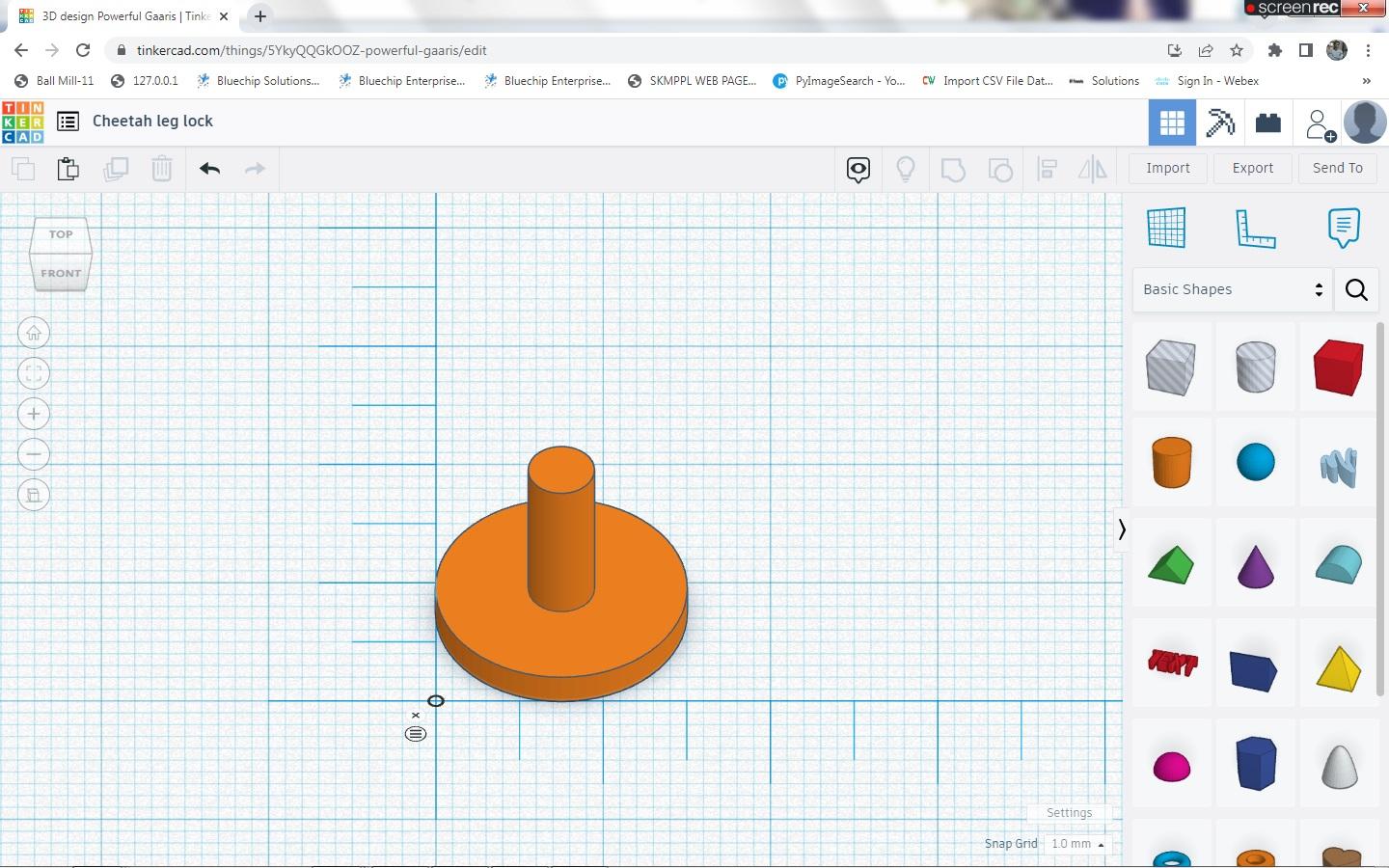Pick the navy Wedge shape
Viewport: 1389px width, 868px height.
click(x=1254, y=671)
